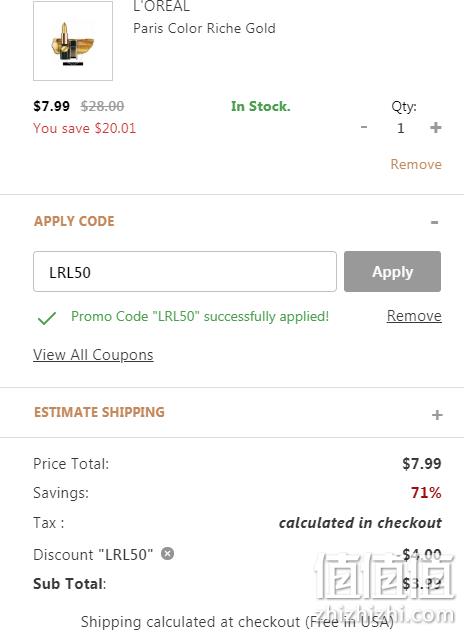
Task: Remove the applied LRL50 promo code
Action: (414, 316)
